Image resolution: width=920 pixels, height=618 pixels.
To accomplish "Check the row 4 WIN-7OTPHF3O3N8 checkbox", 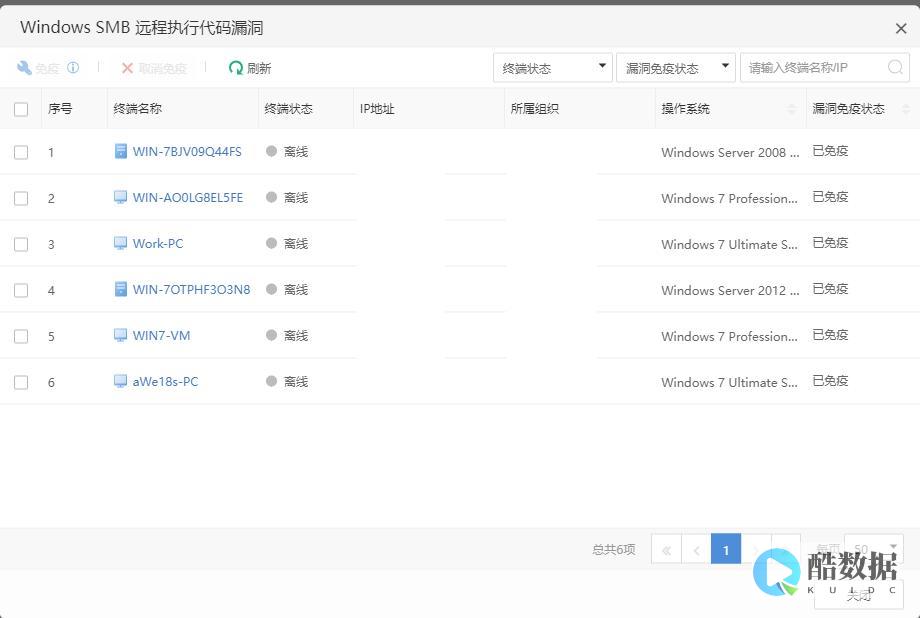I will click(x=21, y=291).
